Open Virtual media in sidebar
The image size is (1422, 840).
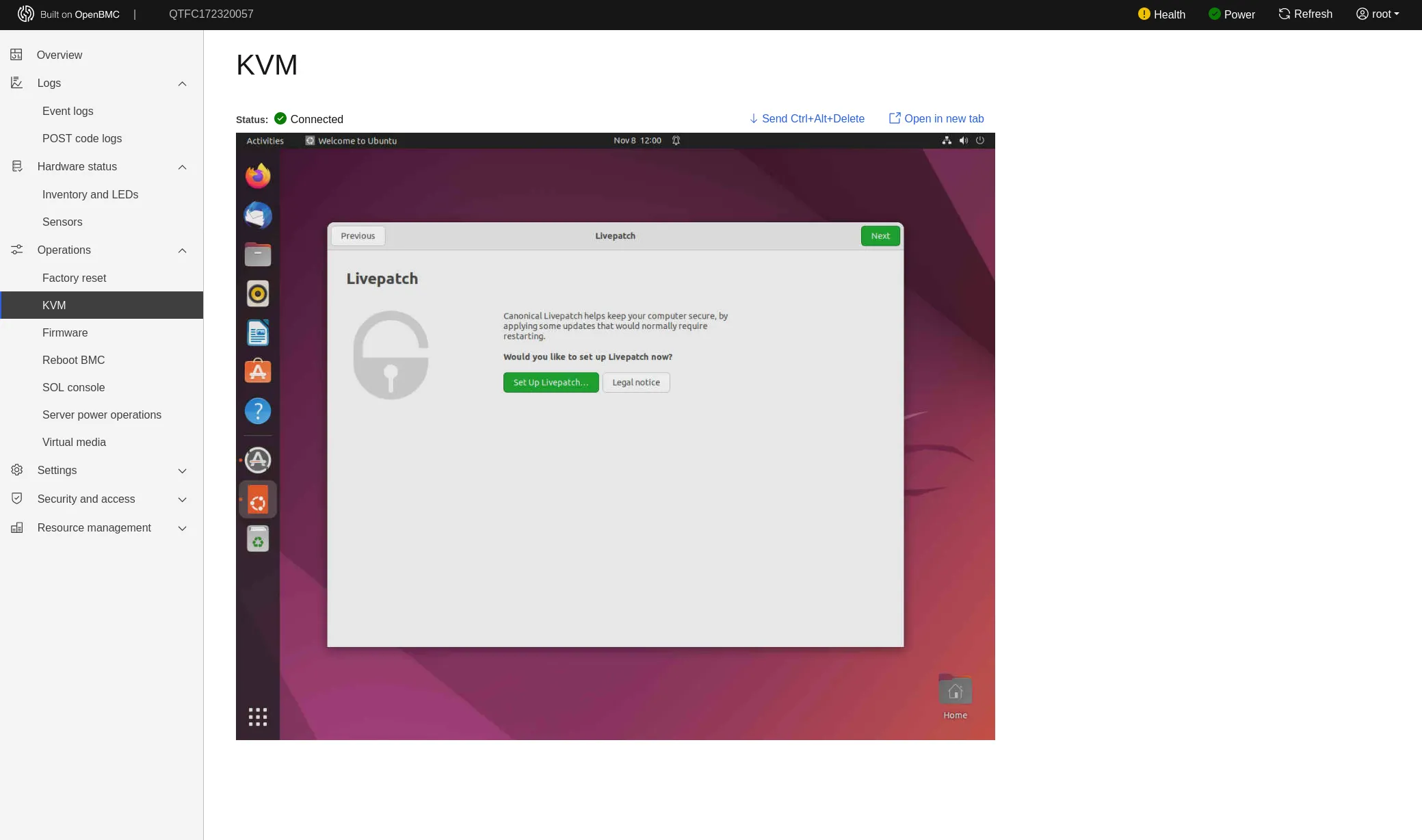tap(74, 442)
